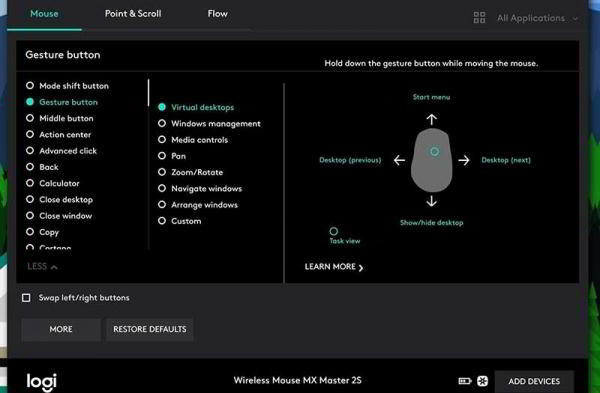Click the Unifying receiver icon
This screenshot has width=600, height=393.
pos(483,381)
